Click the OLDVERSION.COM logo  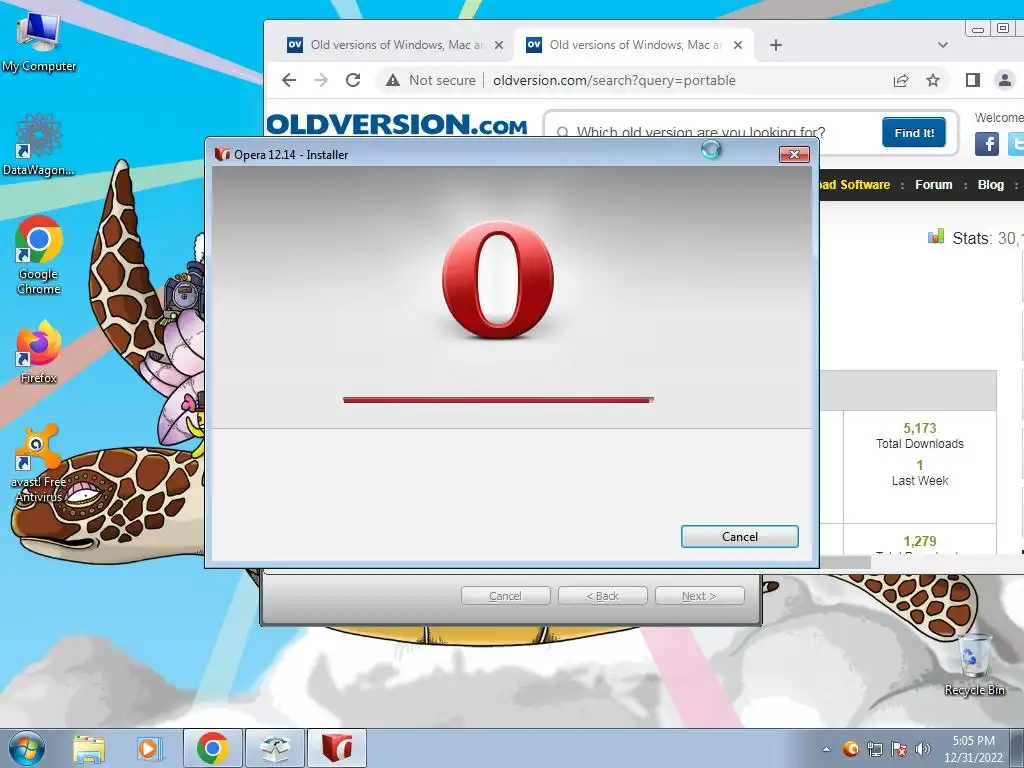(396, 124)
